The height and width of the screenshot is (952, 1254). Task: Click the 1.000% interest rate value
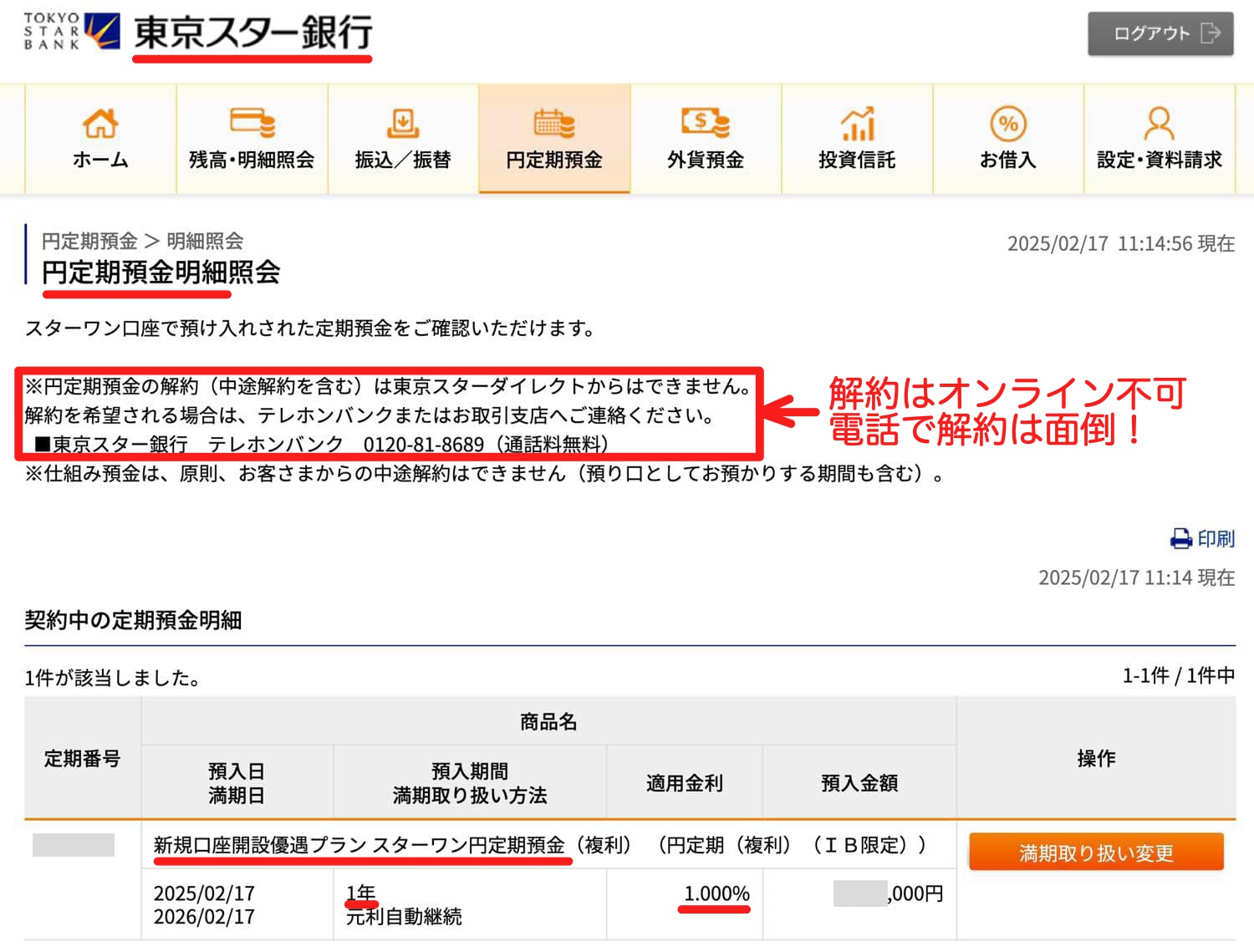tap(716, 893)
